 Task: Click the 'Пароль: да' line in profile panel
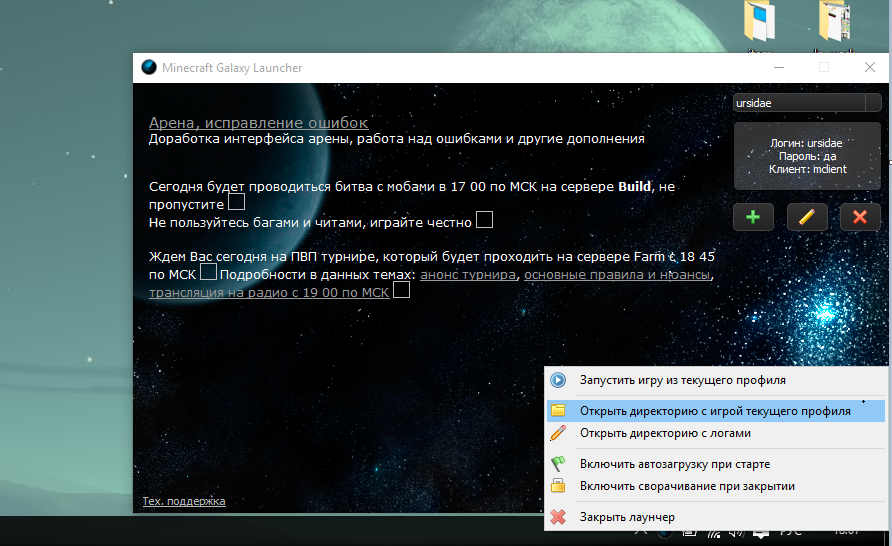[x=807, y=156]
